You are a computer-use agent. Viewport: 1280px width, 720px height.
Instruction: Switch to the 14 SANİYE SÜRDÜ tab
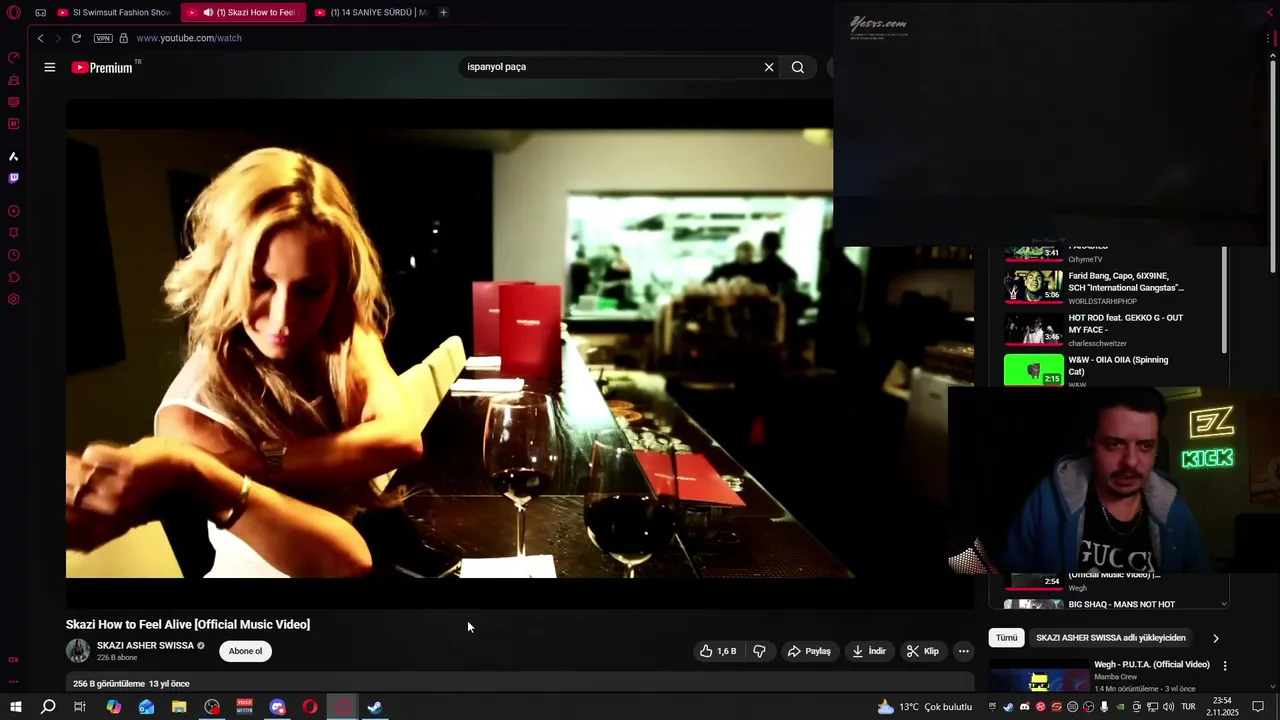371,13
